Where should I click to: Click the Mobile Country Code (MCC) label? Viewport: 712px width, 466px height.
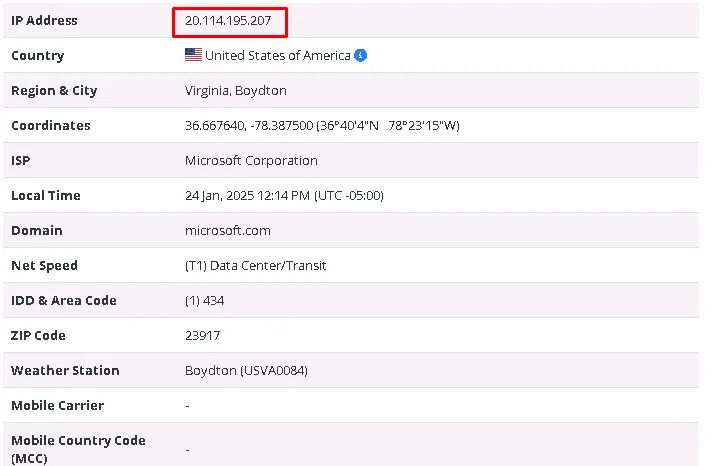tap(78, 448)
